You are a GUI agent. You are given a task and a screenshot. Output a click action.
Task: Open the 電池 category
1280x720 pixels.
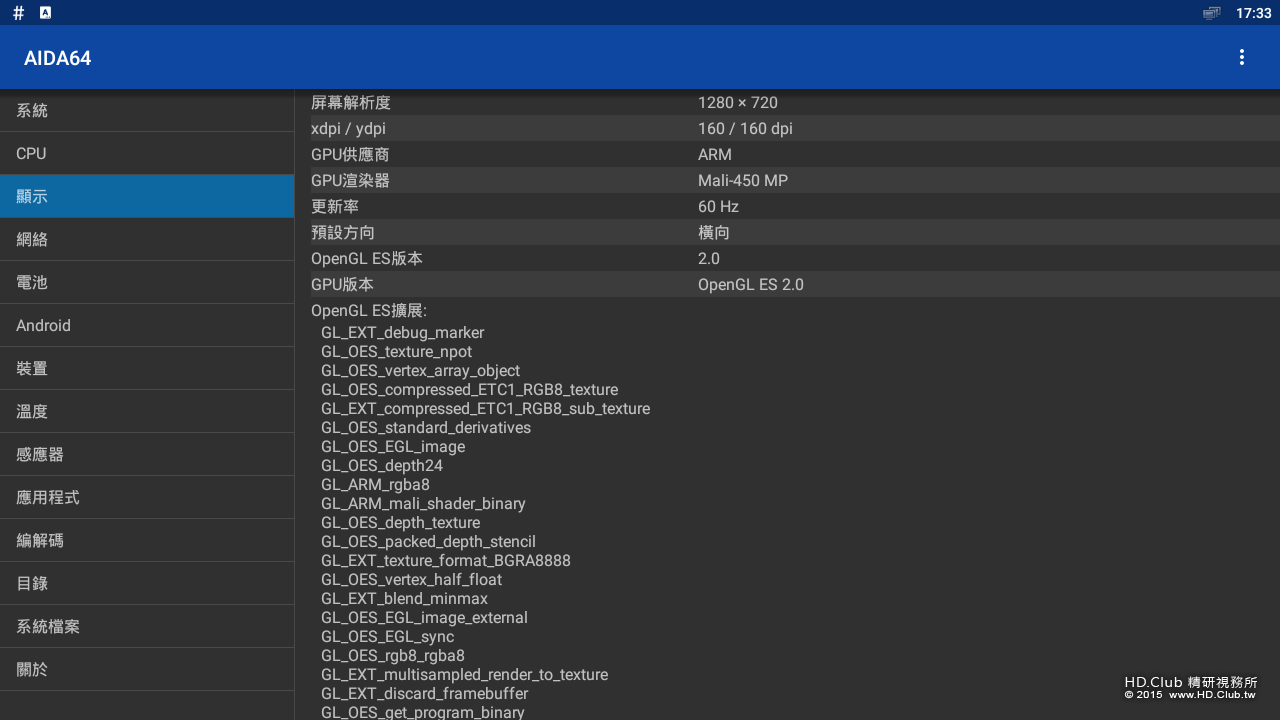[x=147, y=282]
